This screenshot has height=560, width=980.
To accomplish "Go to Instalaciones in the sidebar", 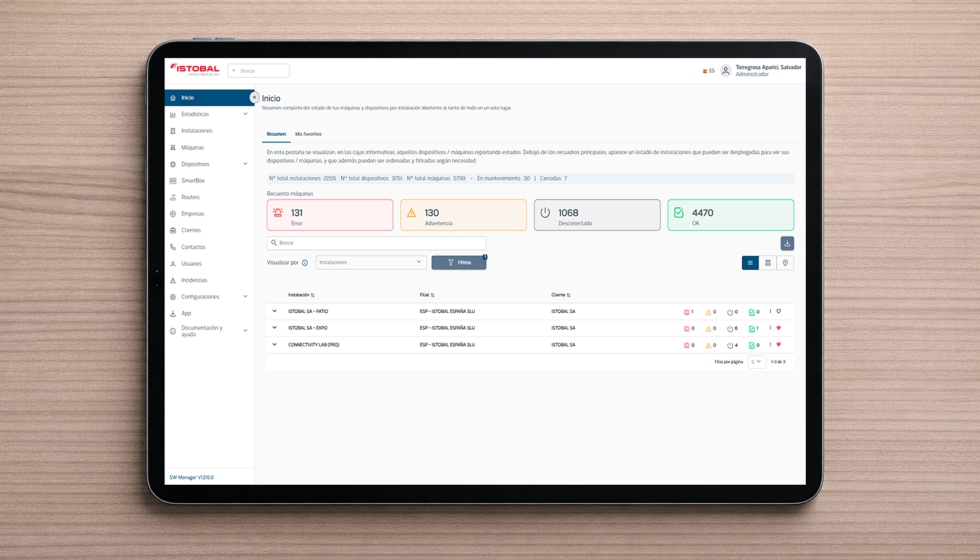I will [197, 131].
